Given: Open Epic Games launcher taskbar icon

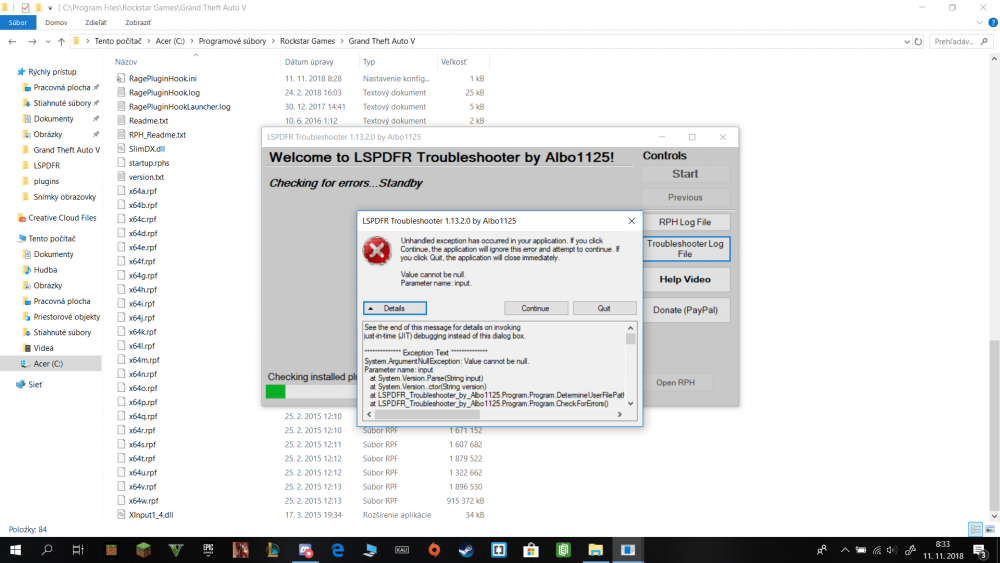Looking at the screenshot, I should pyautogui.click(x=209, y=550).
